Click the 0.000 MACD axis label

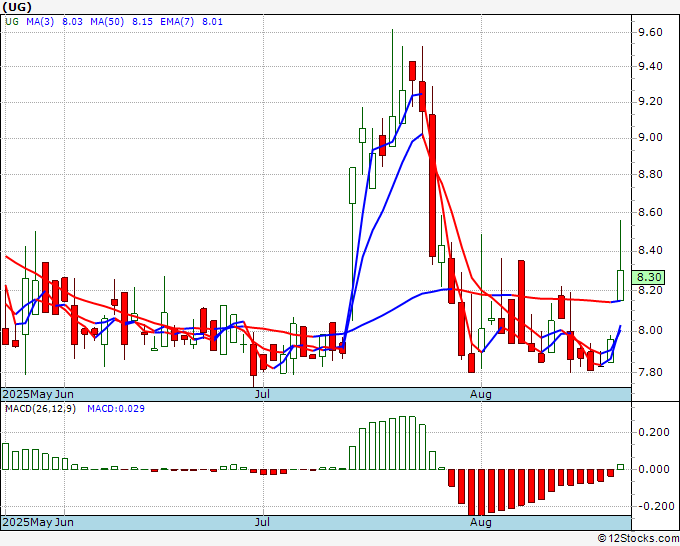pyautogui.click(x=654, y=469)
